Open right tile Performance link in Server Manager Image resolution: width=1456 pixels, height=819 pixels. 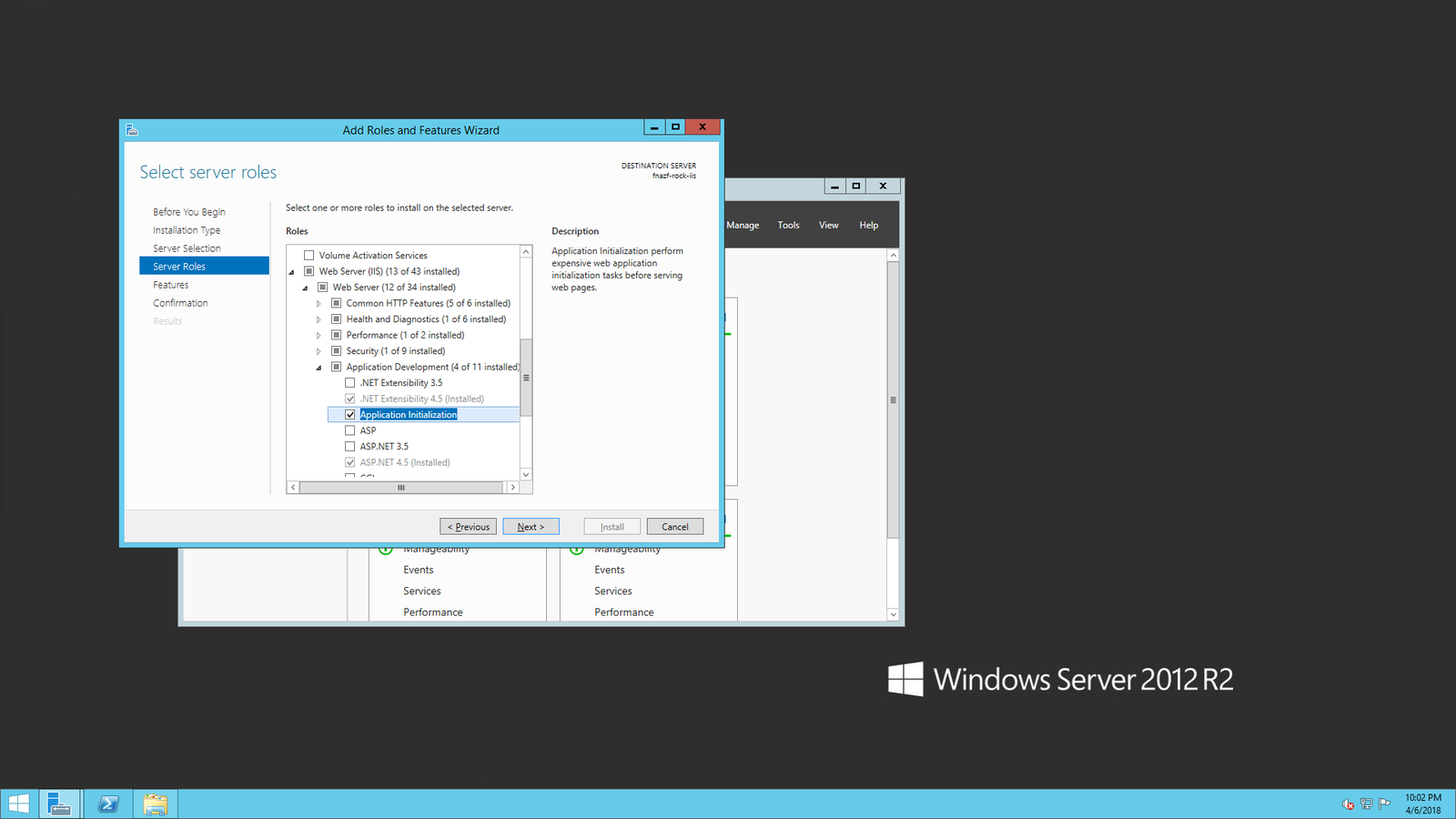click(624, 612)
